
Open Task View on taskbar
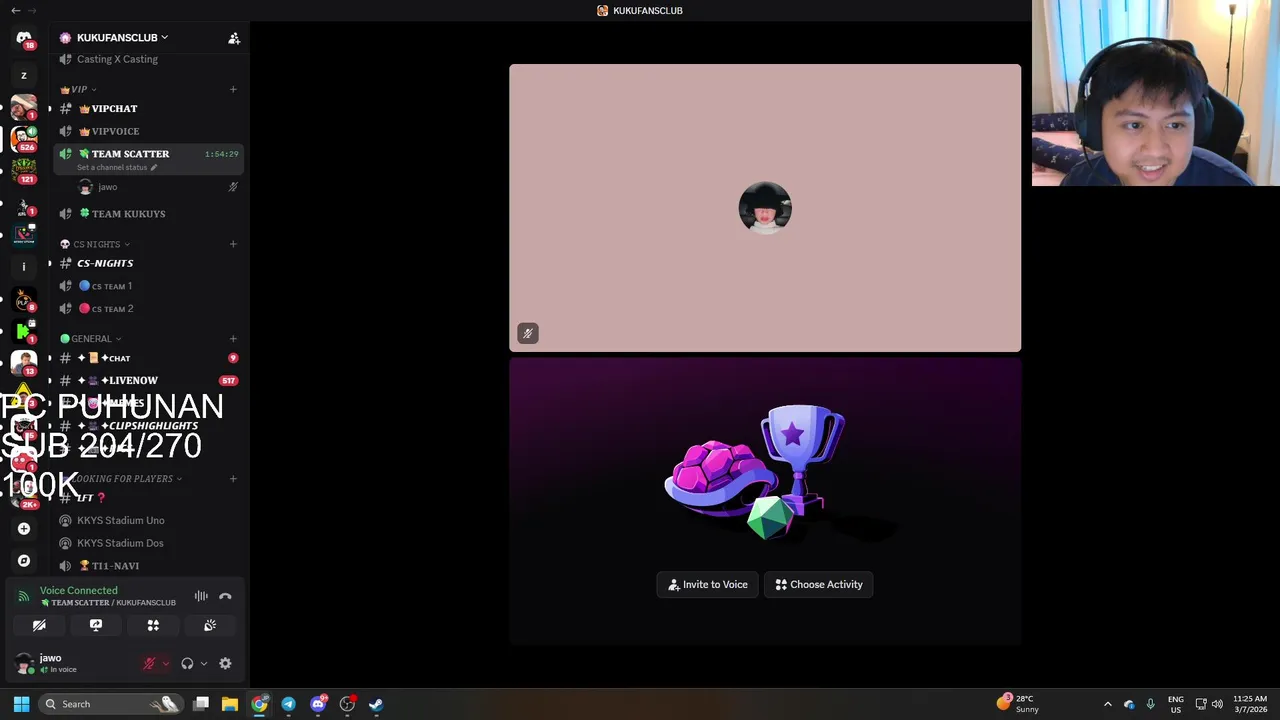201,704
